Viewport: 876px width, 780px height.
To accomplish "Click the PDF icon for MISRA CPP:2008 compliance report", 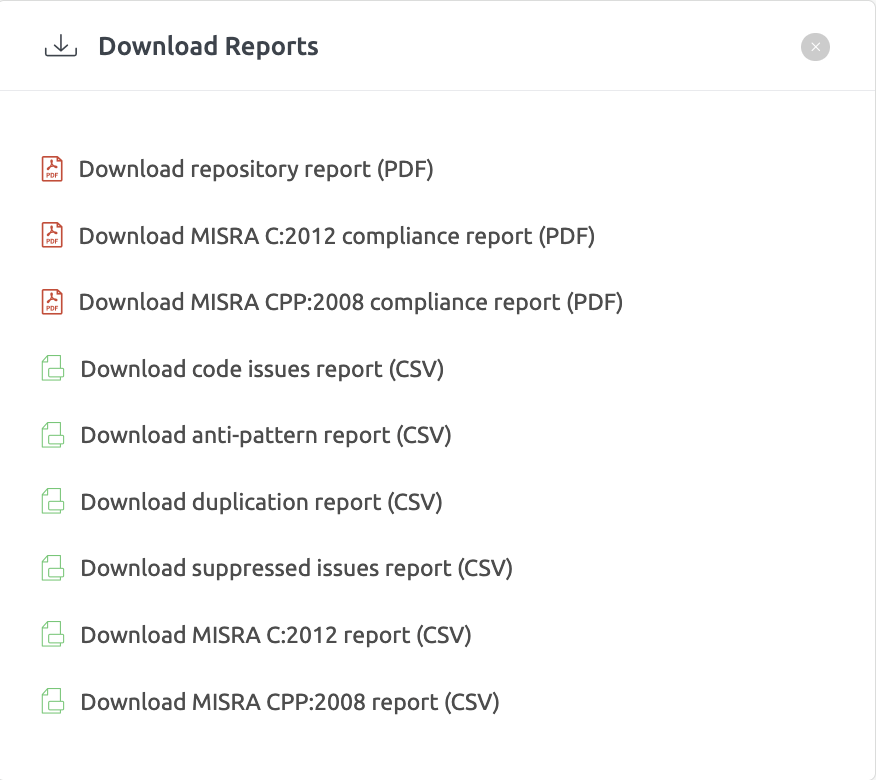I will 51,302.
